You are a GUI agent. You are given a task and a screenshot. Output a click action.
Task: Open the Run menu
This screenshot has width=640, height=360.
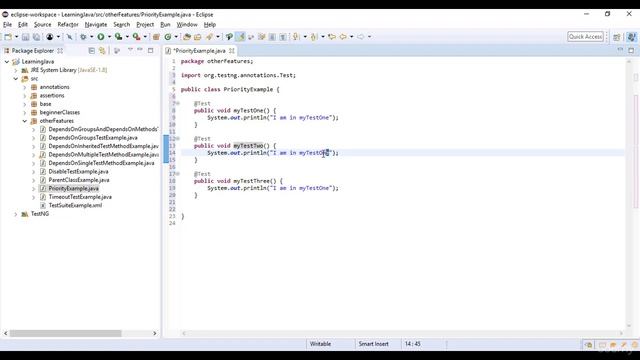coord(165,24)
